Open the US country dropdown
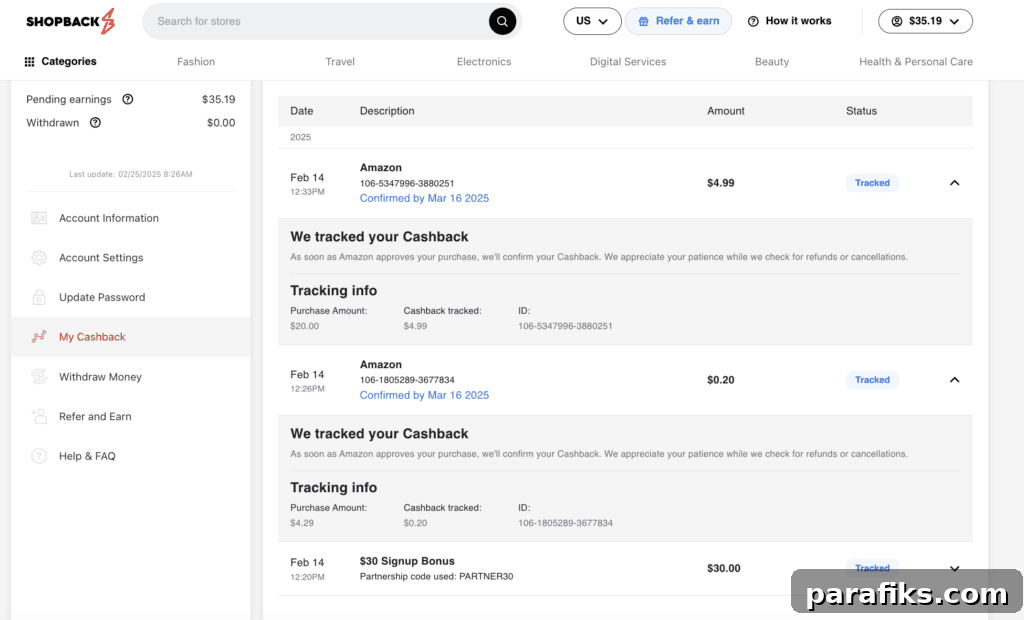Image resolution: width=1024 pixels, height=620 pixels. pyautogui.click(x=592, y=22)
